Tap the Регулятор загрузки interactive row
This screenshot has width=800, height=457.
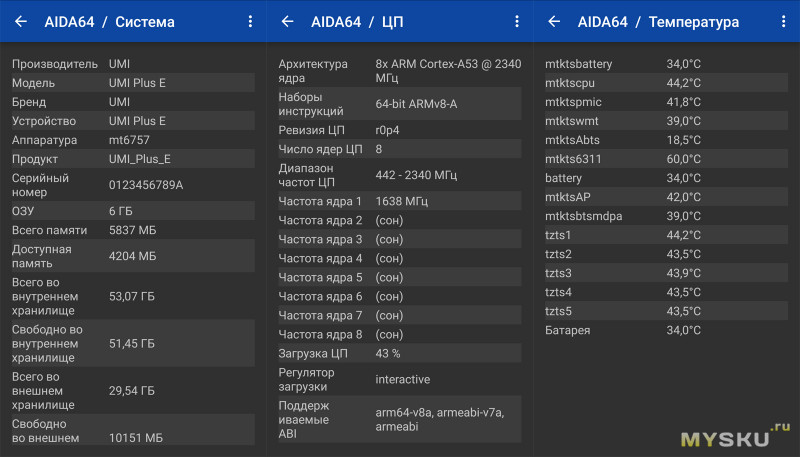pos(400,379)
